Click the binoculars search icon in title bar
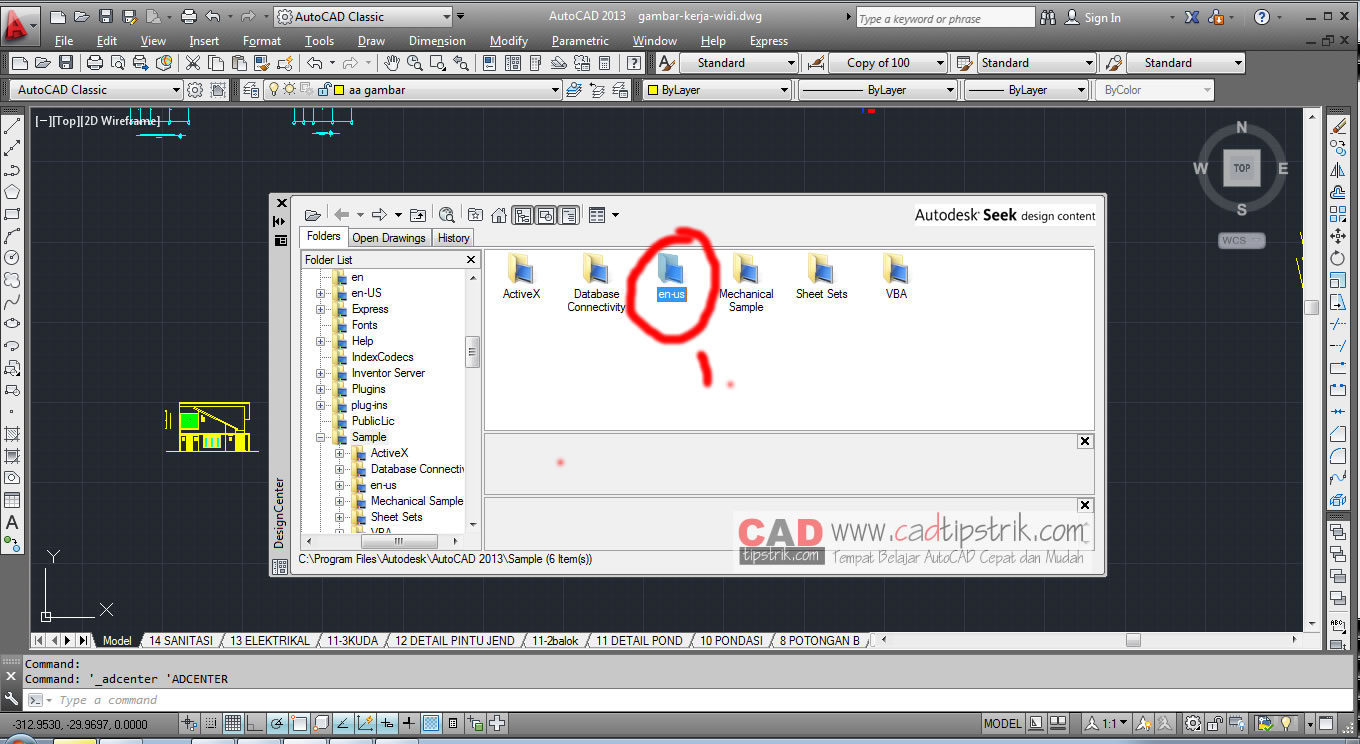This screenshot has width=1360, height=744. pyautogui.click(x=1048, y=17)
